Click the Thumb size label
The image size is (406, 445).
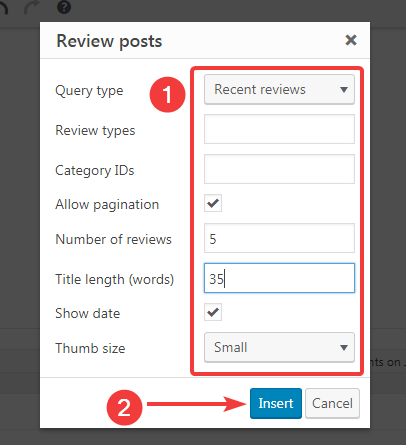point(90,348)
